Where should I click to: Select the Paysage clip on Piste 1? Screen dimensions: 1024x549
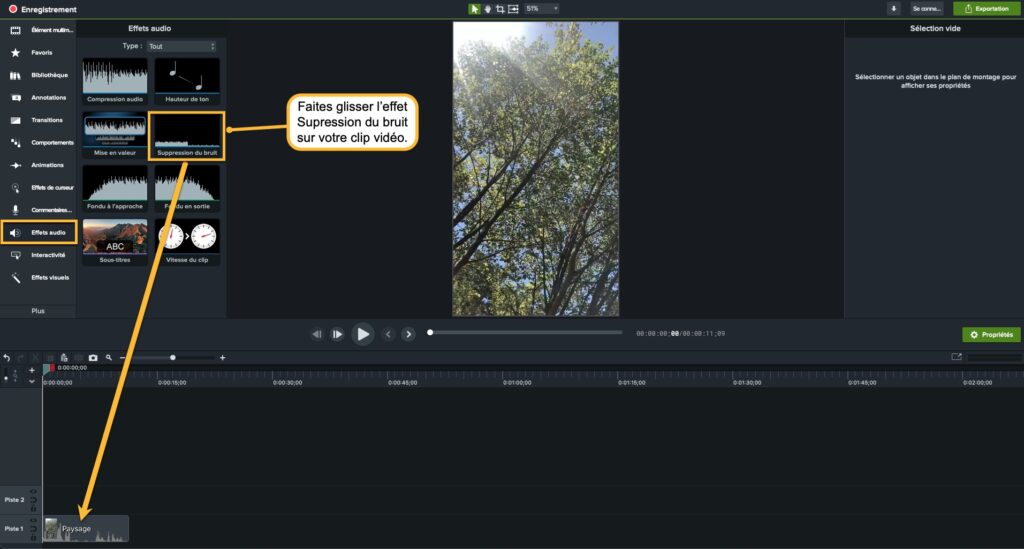(x=86, y=529)
